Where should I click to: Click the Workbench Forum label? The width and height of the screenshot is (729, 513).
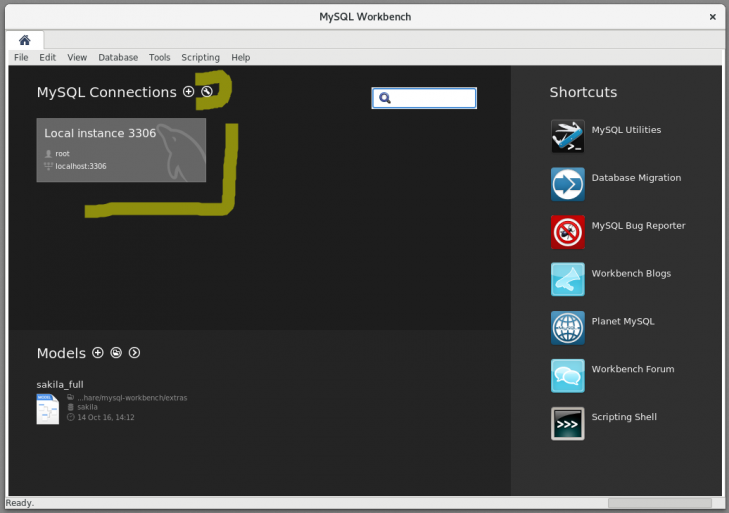point(633,369)
